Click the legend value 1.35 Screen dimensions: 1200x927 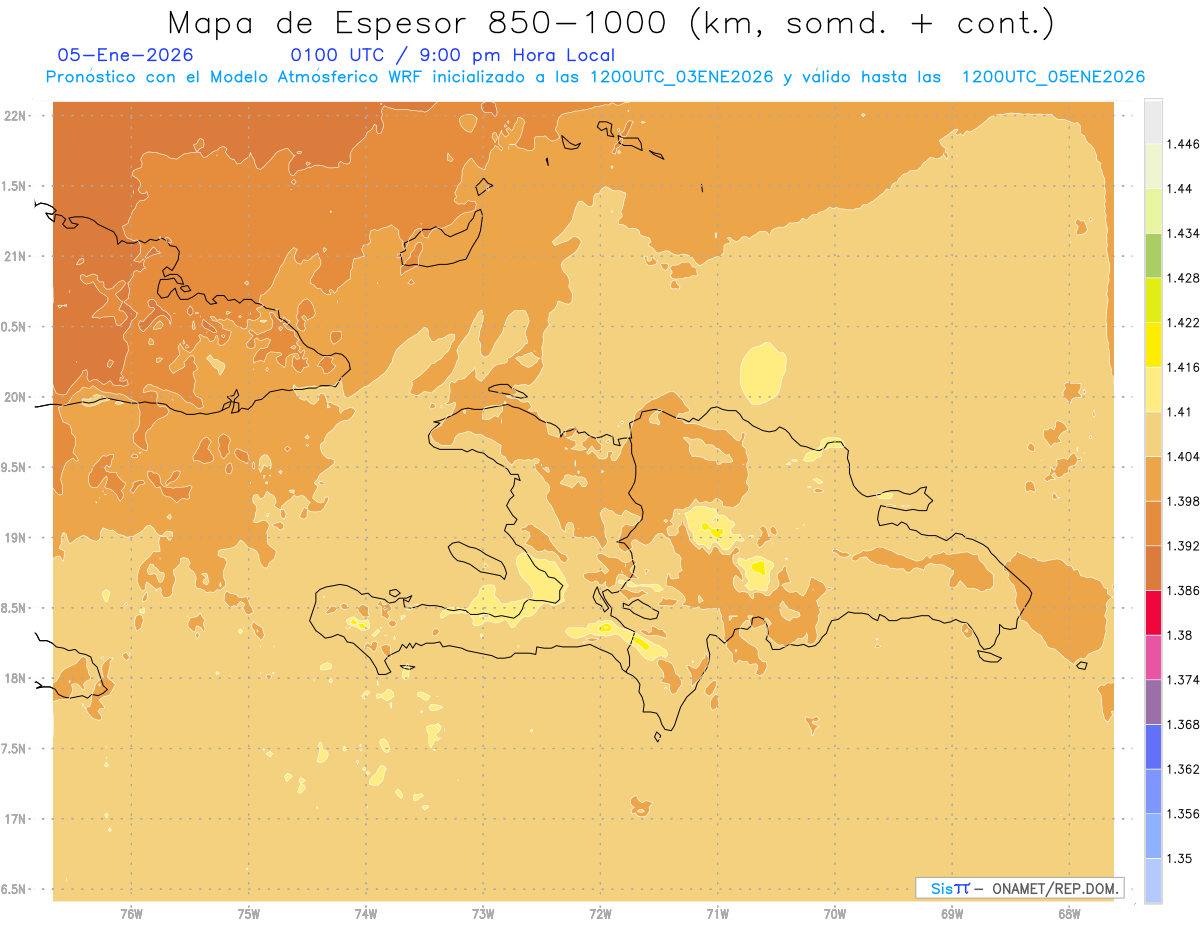1178,858
